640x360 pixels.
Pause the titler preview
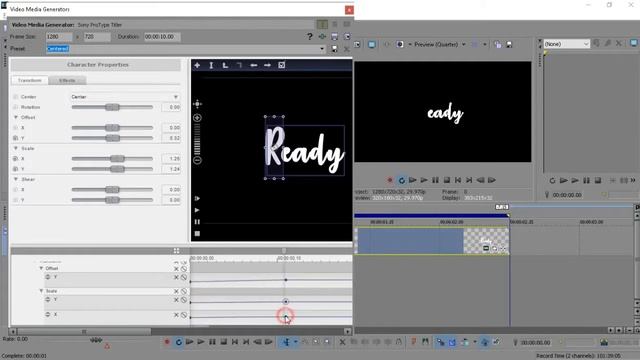[x=197, y=222]
